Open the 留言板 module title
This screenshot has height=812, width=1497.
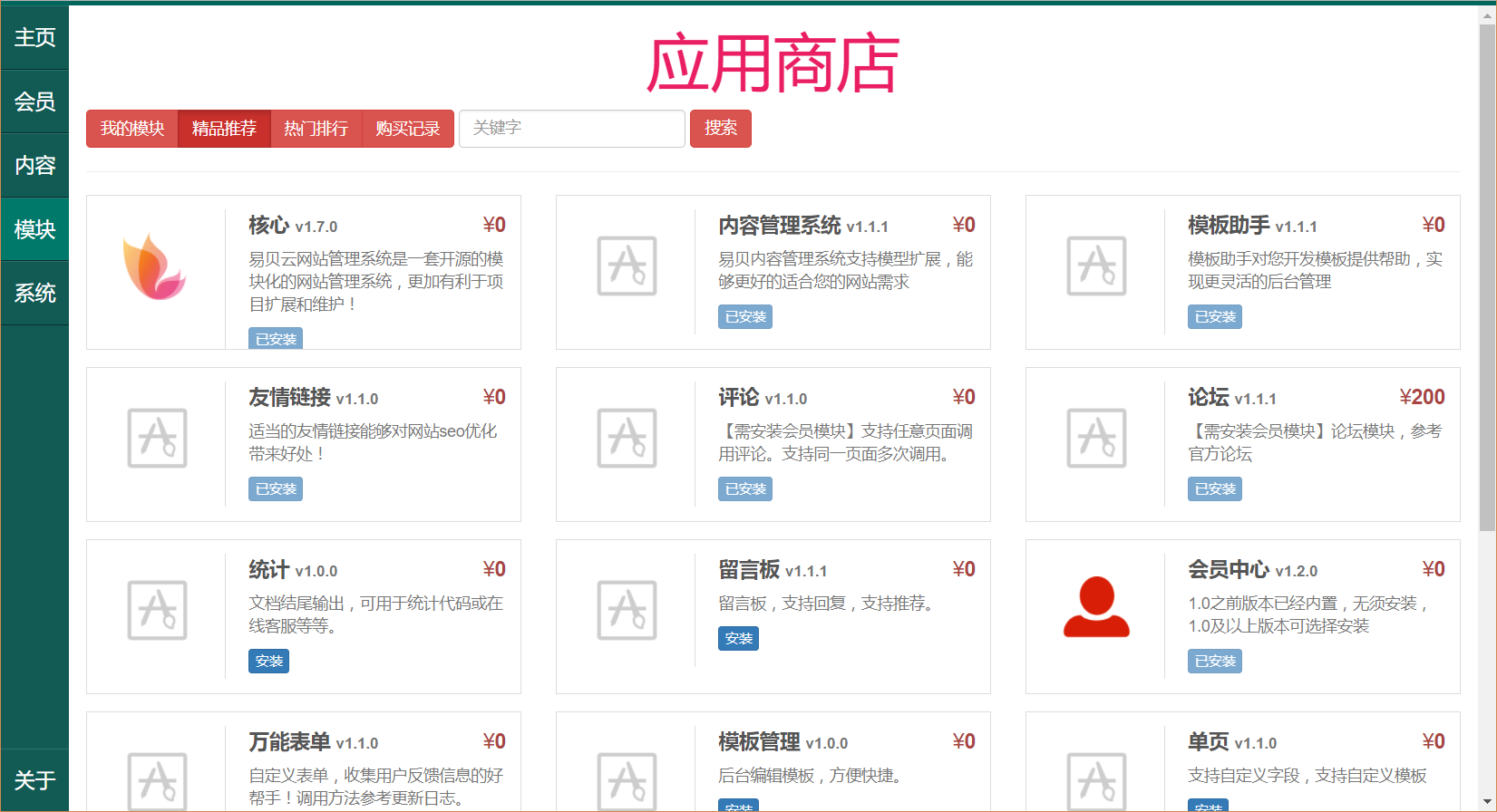749,569
